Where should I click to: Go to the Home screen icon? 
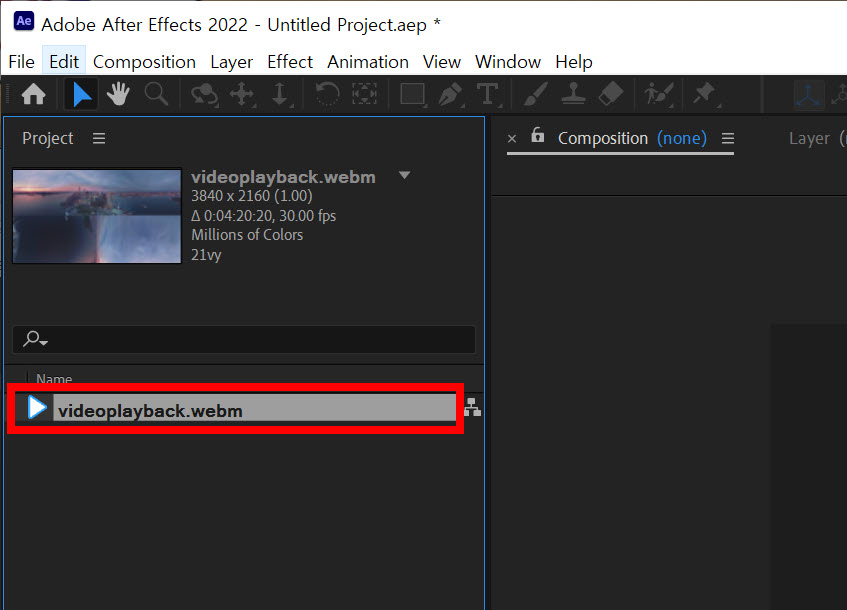click(33, 95)
